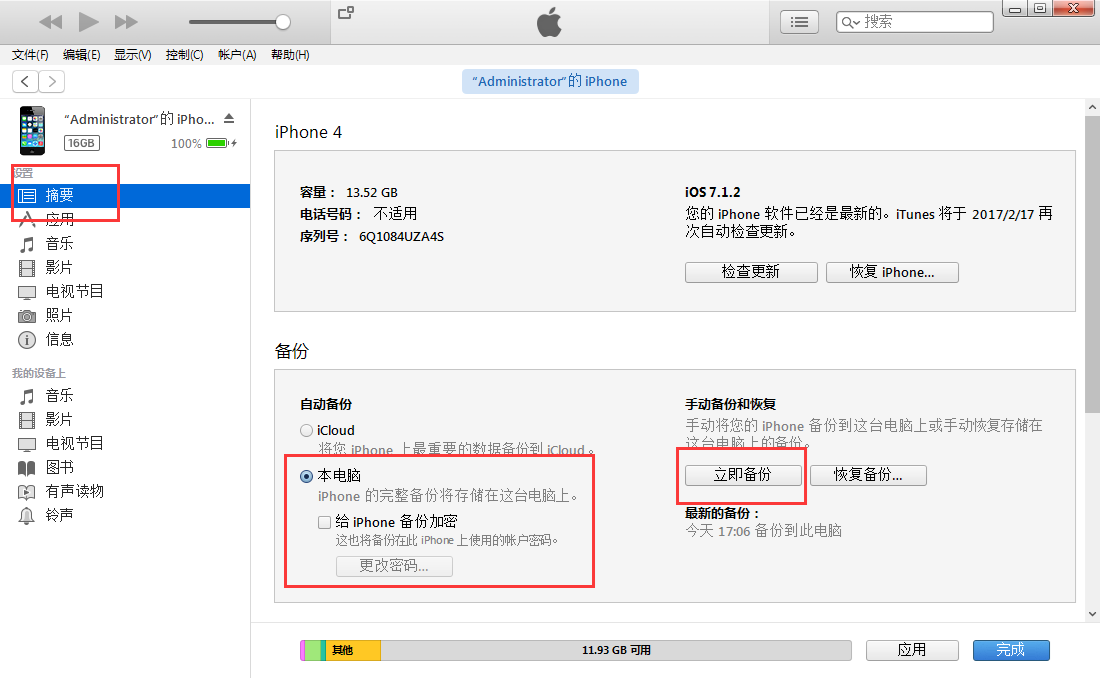Click the 今天 17:06 备份到此电脑 text
Viewport: 1100px width, 678px height.
coord(763,531)
